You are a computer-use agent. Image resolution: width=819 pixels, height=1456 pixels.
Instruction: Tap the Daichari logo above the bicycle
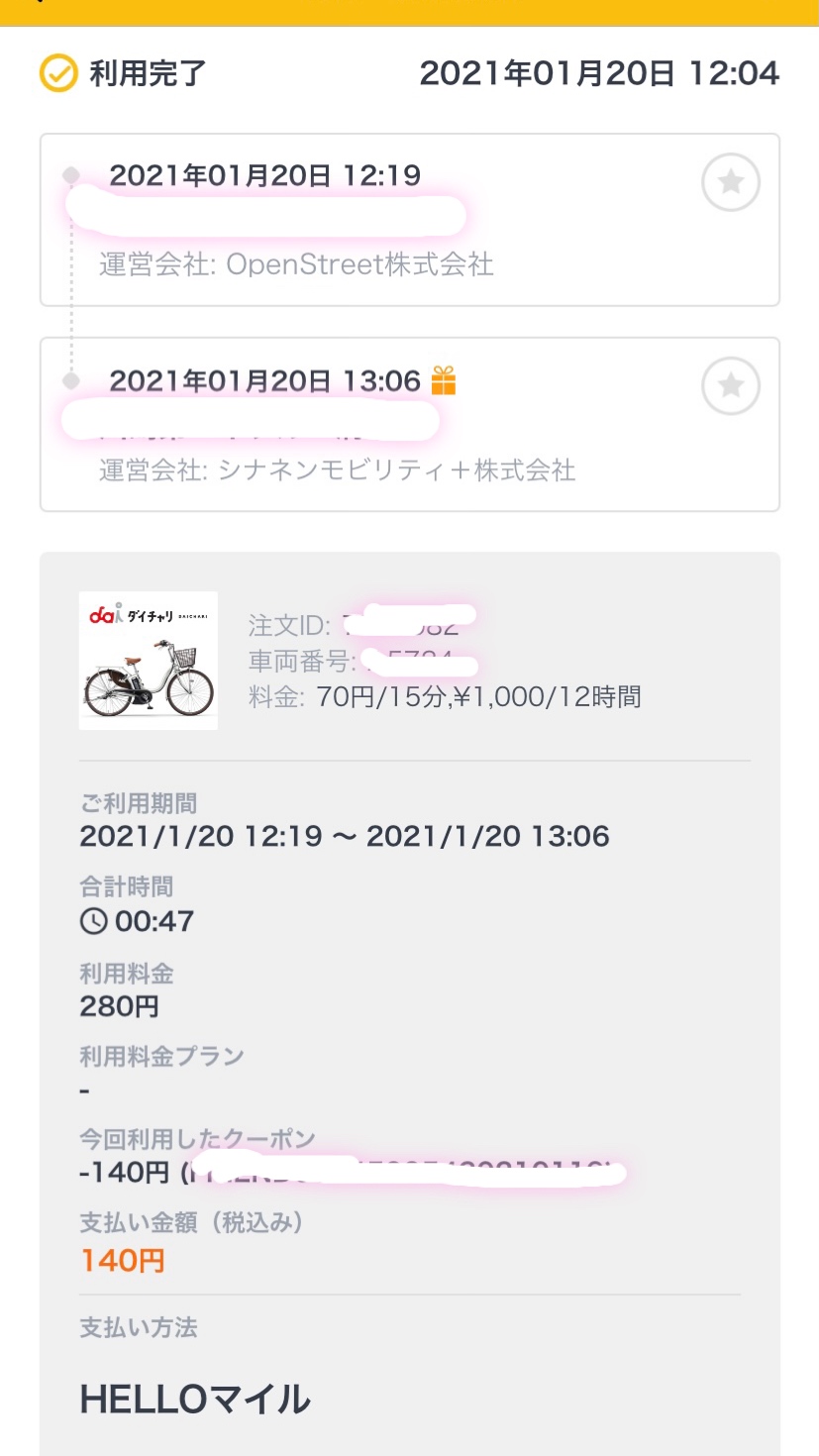[147, 615]
